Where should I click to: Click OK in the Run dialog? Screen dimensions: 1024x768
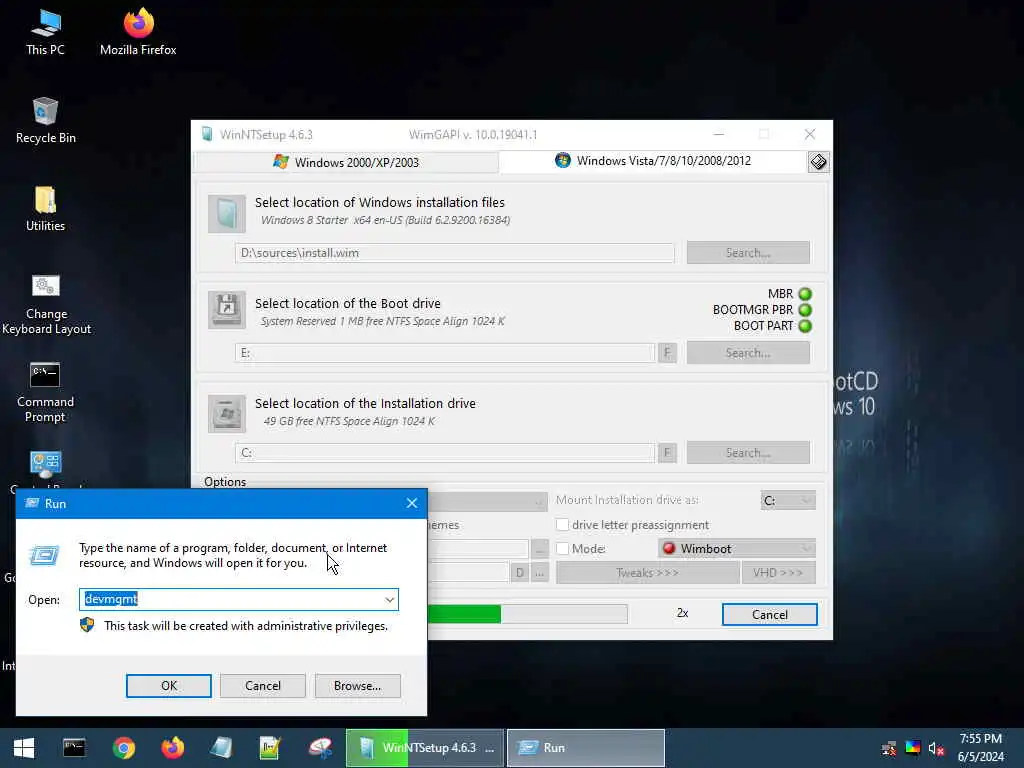[x=168, y=686]
